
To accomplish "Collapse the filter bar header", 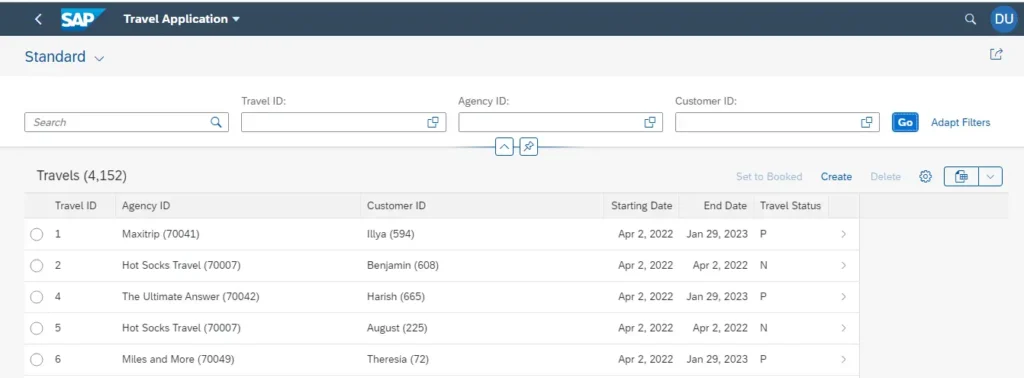I will click(x=504, y=147).
